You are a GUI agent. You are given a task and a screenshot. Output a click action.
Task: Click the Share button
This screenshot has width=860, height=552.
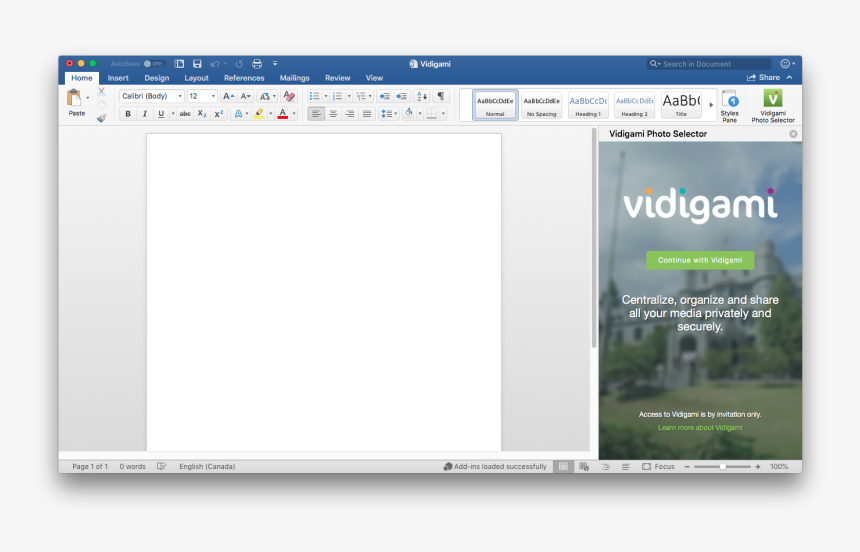tap(763, 77)
